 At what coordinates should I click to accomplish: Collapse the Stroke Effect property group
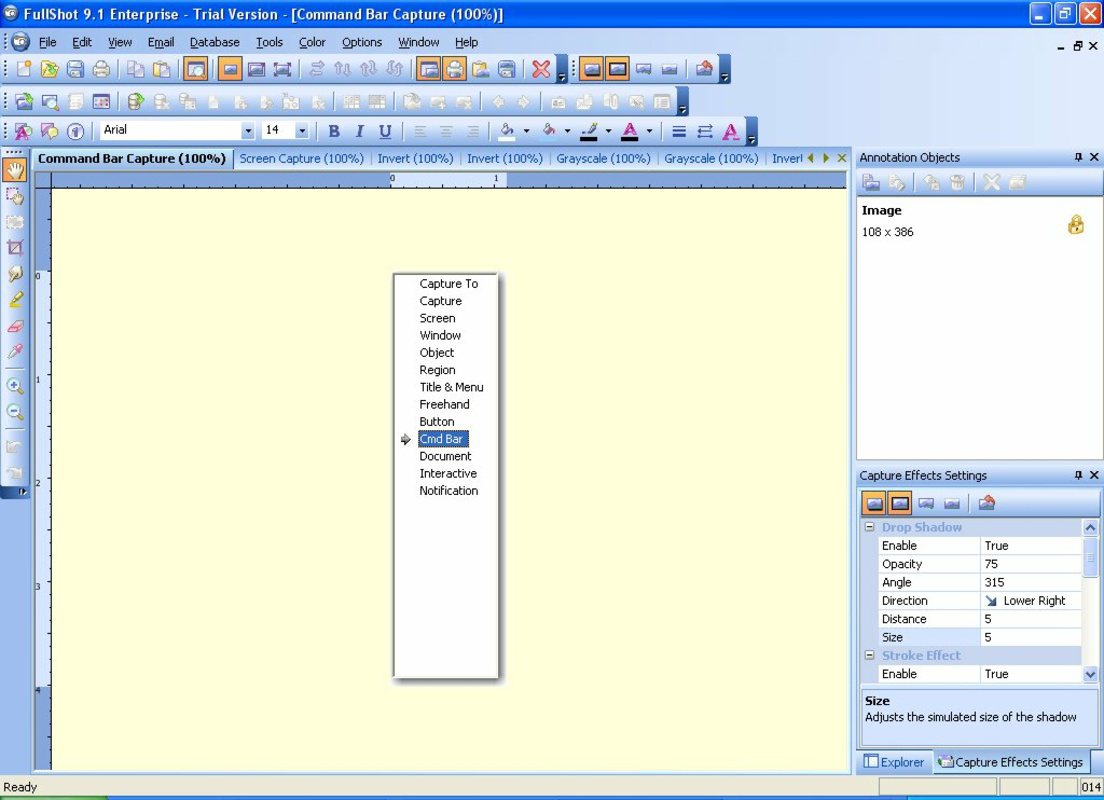(x=870, y=655)
